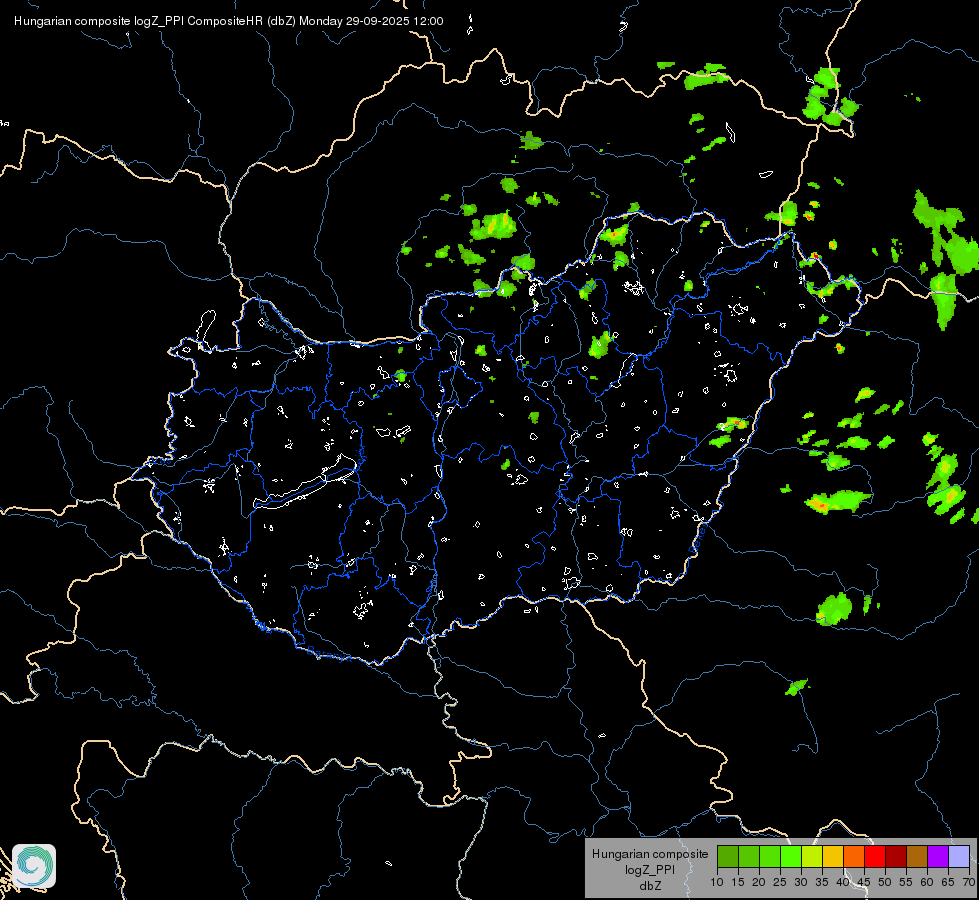Click the legend scale value '35'

point(822,883)
